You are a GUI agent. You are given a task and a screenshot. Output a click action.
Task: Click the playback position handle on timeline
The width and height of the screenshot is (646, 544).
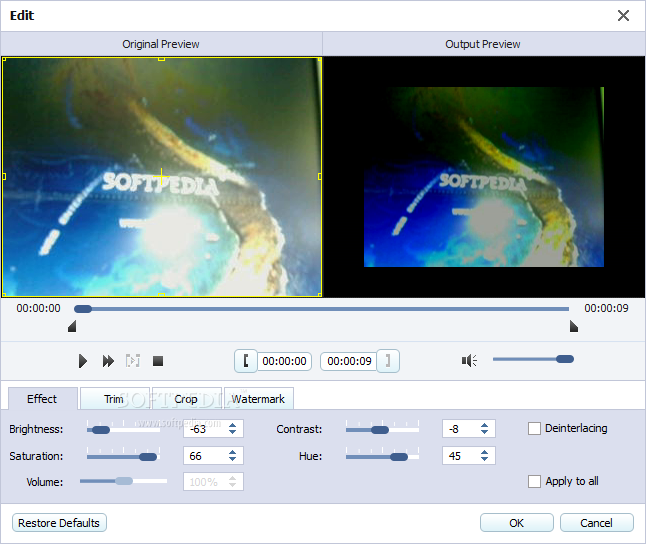(x=83, y=309)
